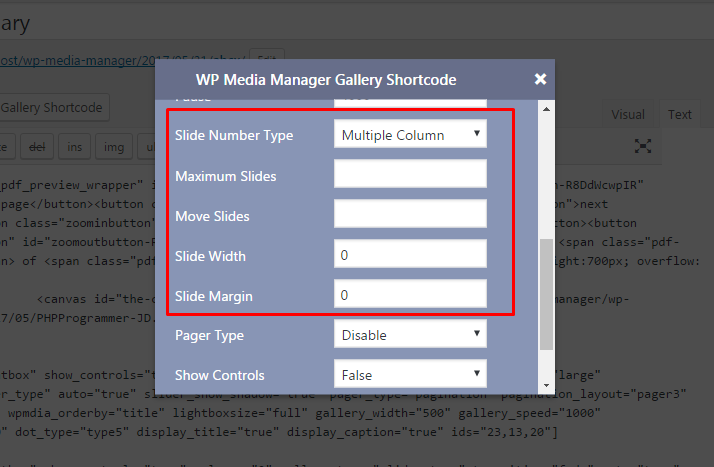Screen dimensions: 714x467
Task: Toggle distraction-free fullscreen editor icon
Action: [643, 146]
